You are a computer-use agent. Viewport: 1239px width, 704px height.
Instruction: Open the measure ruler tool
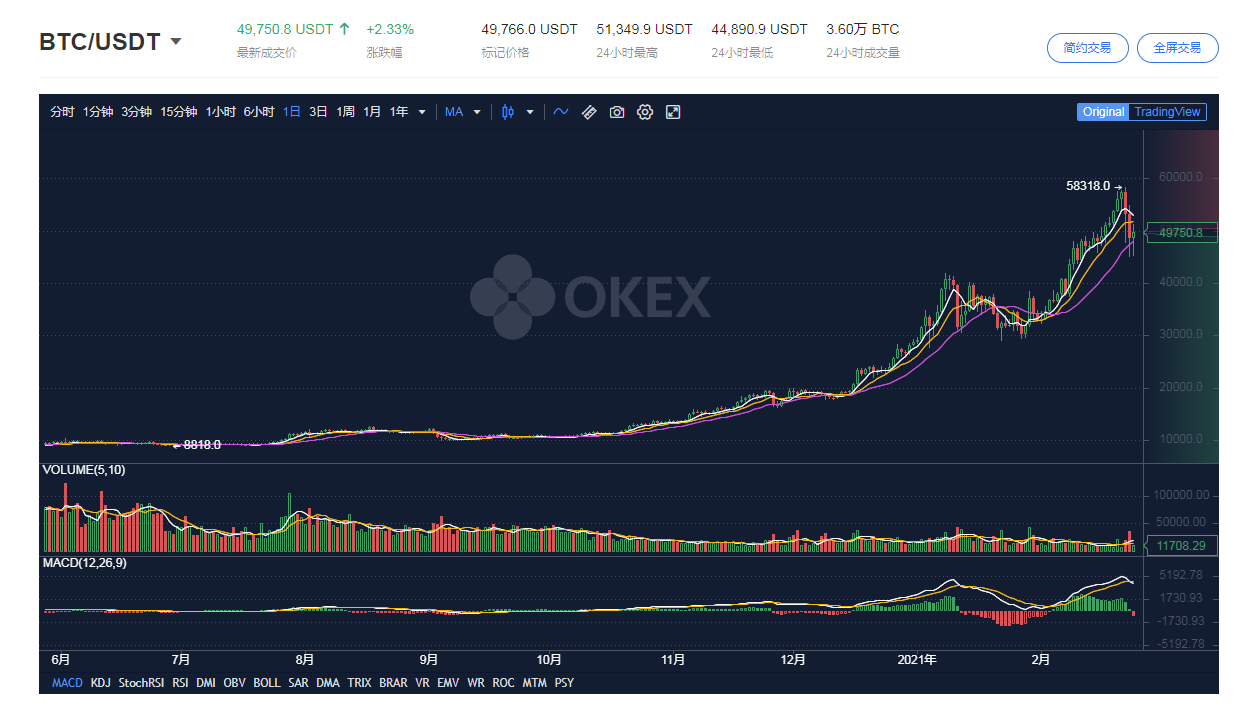tap(589, 112)
